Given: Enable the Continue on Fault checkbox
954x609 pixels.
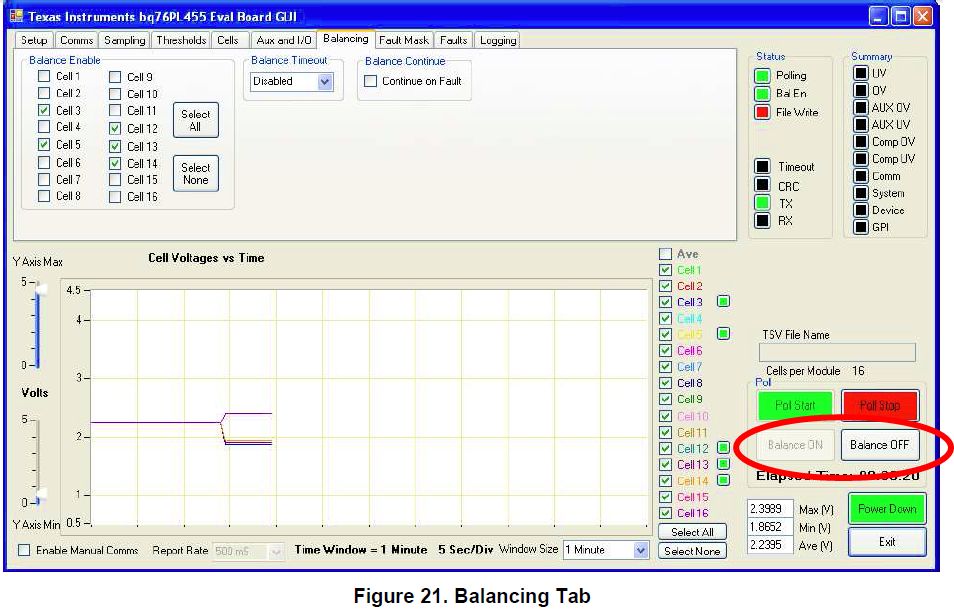Looking at the screenshot, I should click(x=371, y=81).
